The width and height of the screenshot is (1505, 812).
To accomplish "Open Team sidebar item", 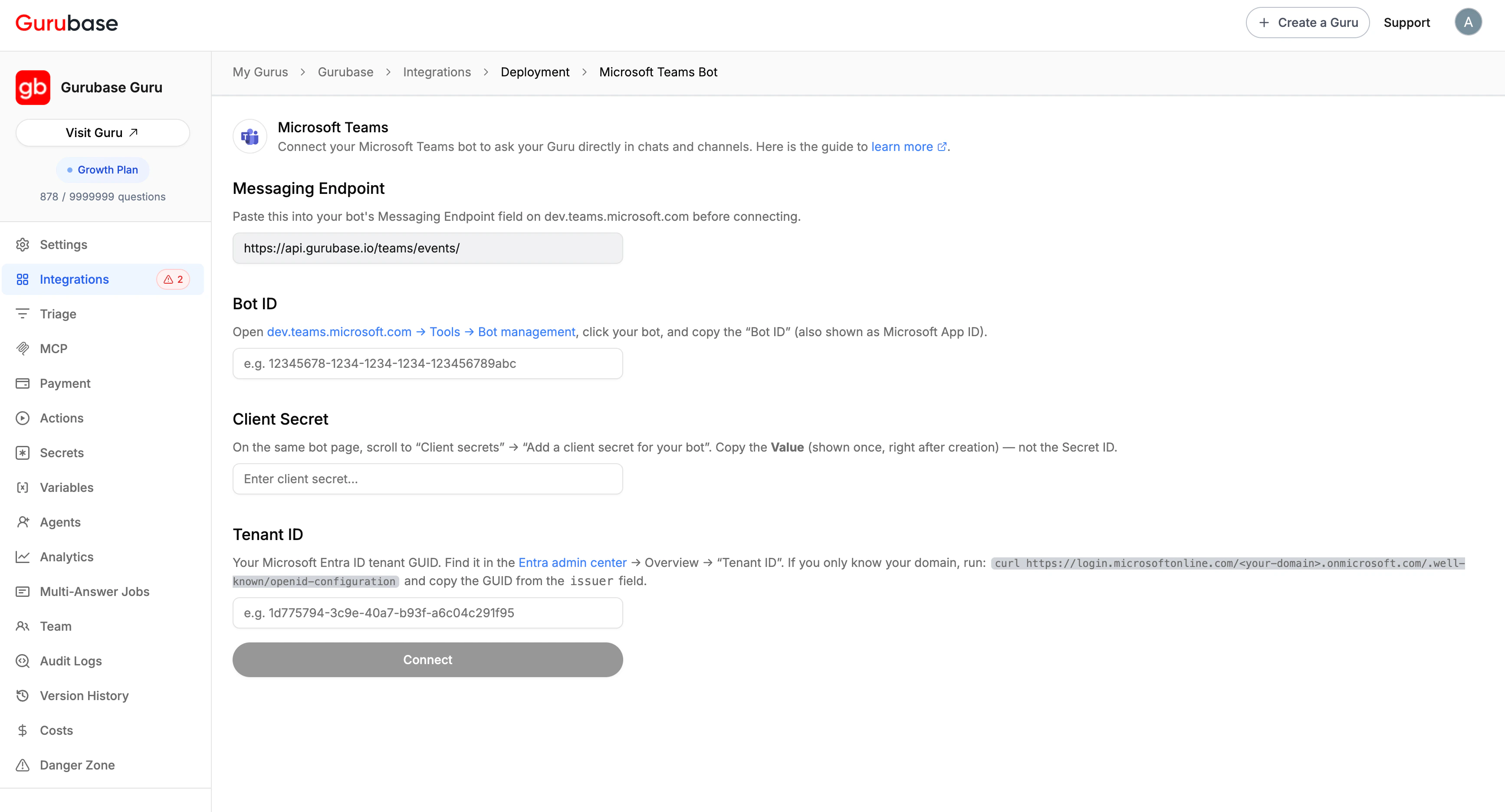I will pyautogui.click(x=103, y=626).
